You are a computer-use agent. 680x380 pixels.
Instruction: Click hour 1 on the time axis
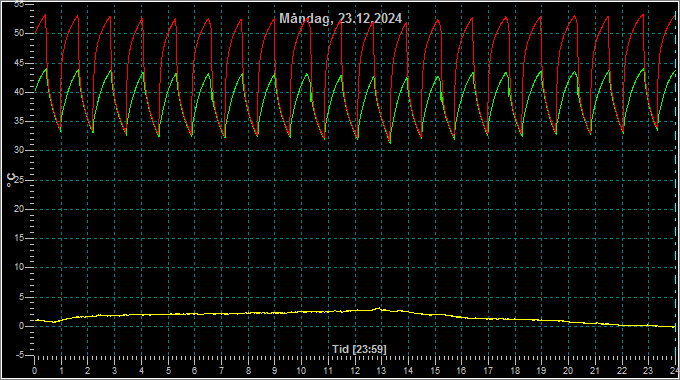tap(62, 371)
